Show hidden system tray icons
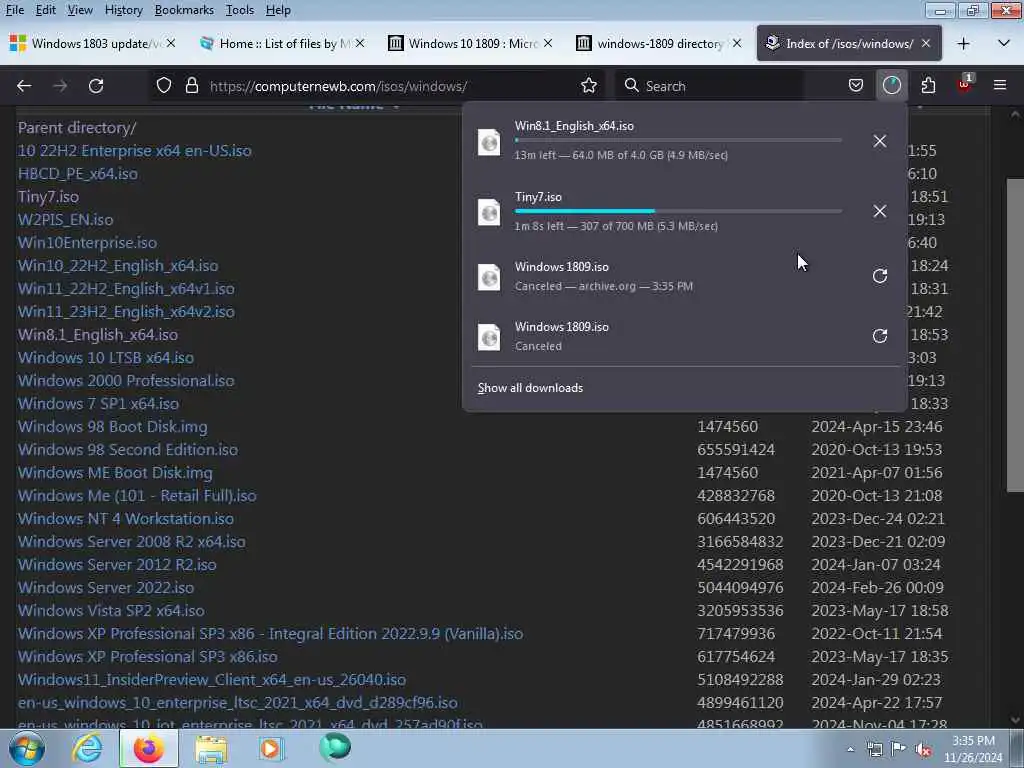This screenshot has width=1024, height=768. coord(850,750)
